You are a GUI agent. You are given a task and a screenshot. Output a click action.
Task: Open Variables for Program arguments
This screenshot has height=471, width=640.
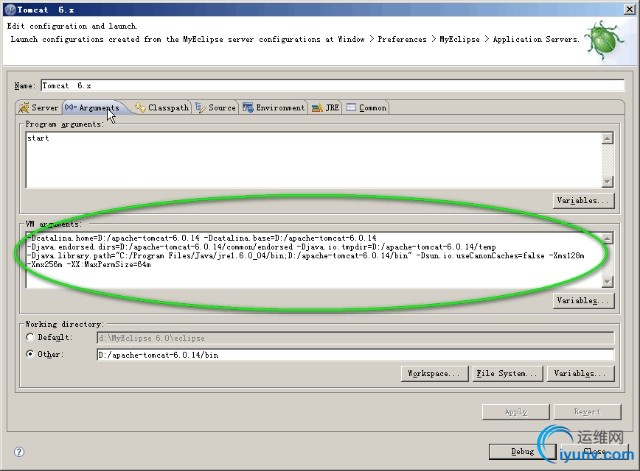584,200
